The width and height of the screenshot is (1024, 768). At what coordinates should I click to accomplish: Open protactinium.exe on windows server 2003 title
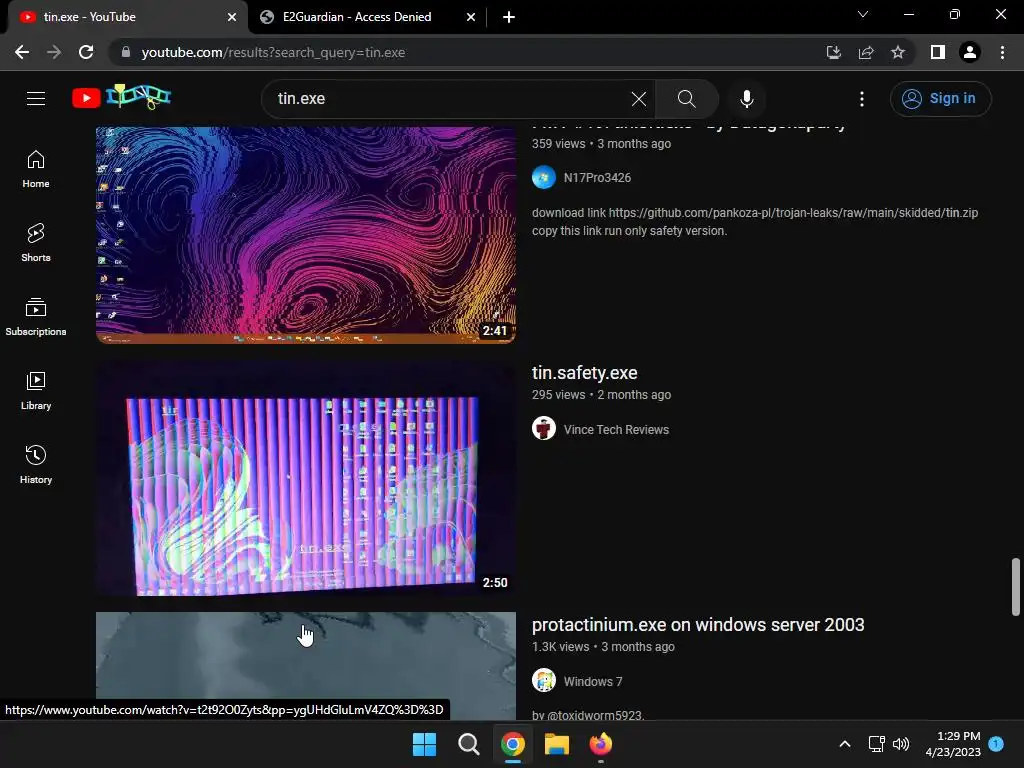tap(698, 625)
